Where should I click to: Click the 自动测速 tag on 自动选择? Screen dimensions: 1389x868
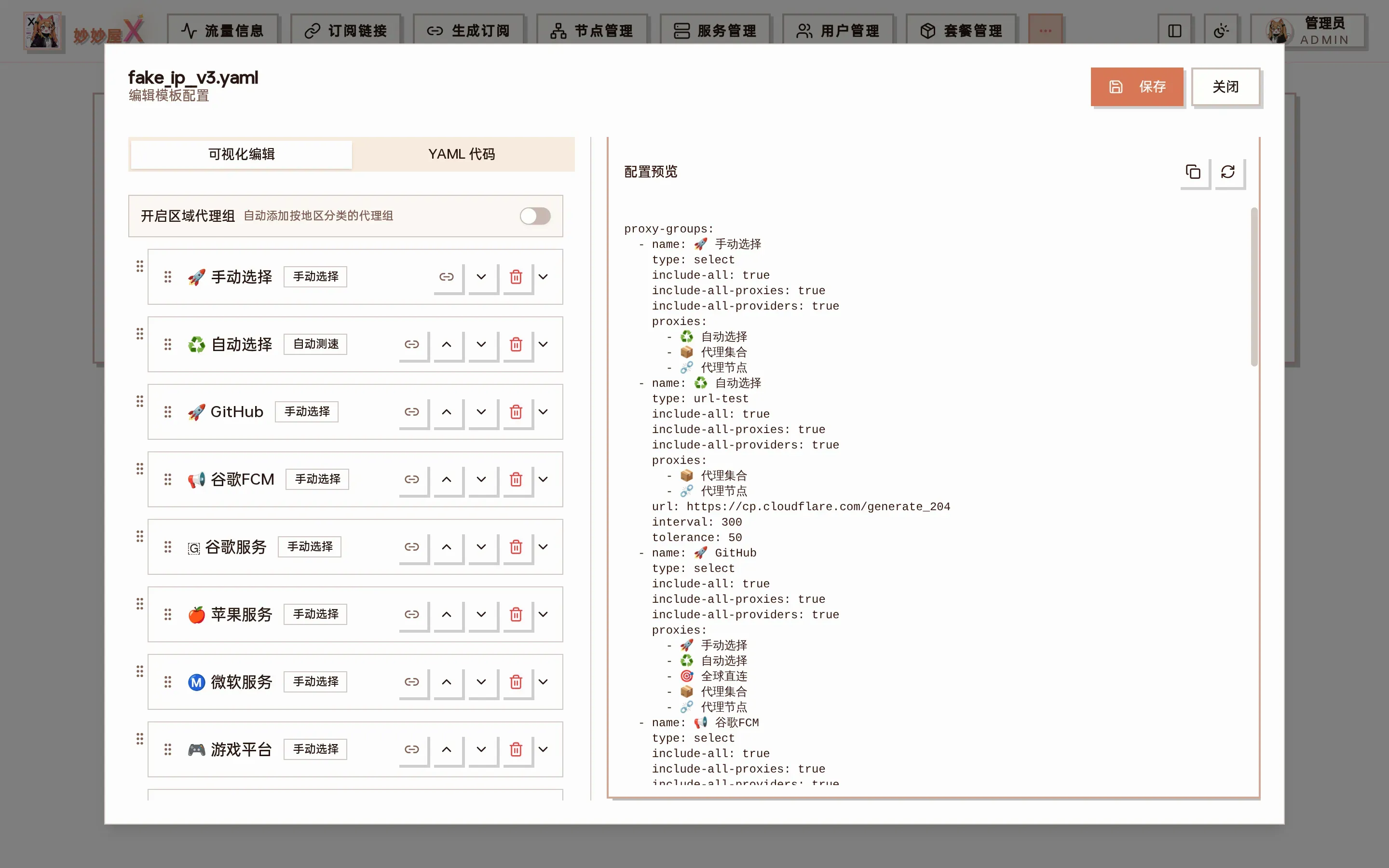(x=316, y=344)
